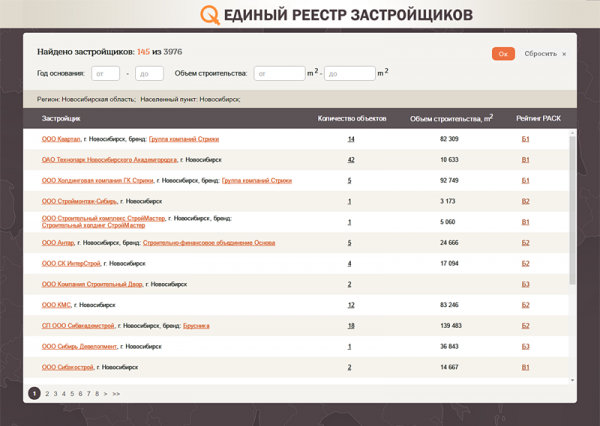The width and height of the screenshot is (600, 426).
Task: Open ОАО Технопарк Новосибирского Академгородка link
Action: click(x=109, y=160)
